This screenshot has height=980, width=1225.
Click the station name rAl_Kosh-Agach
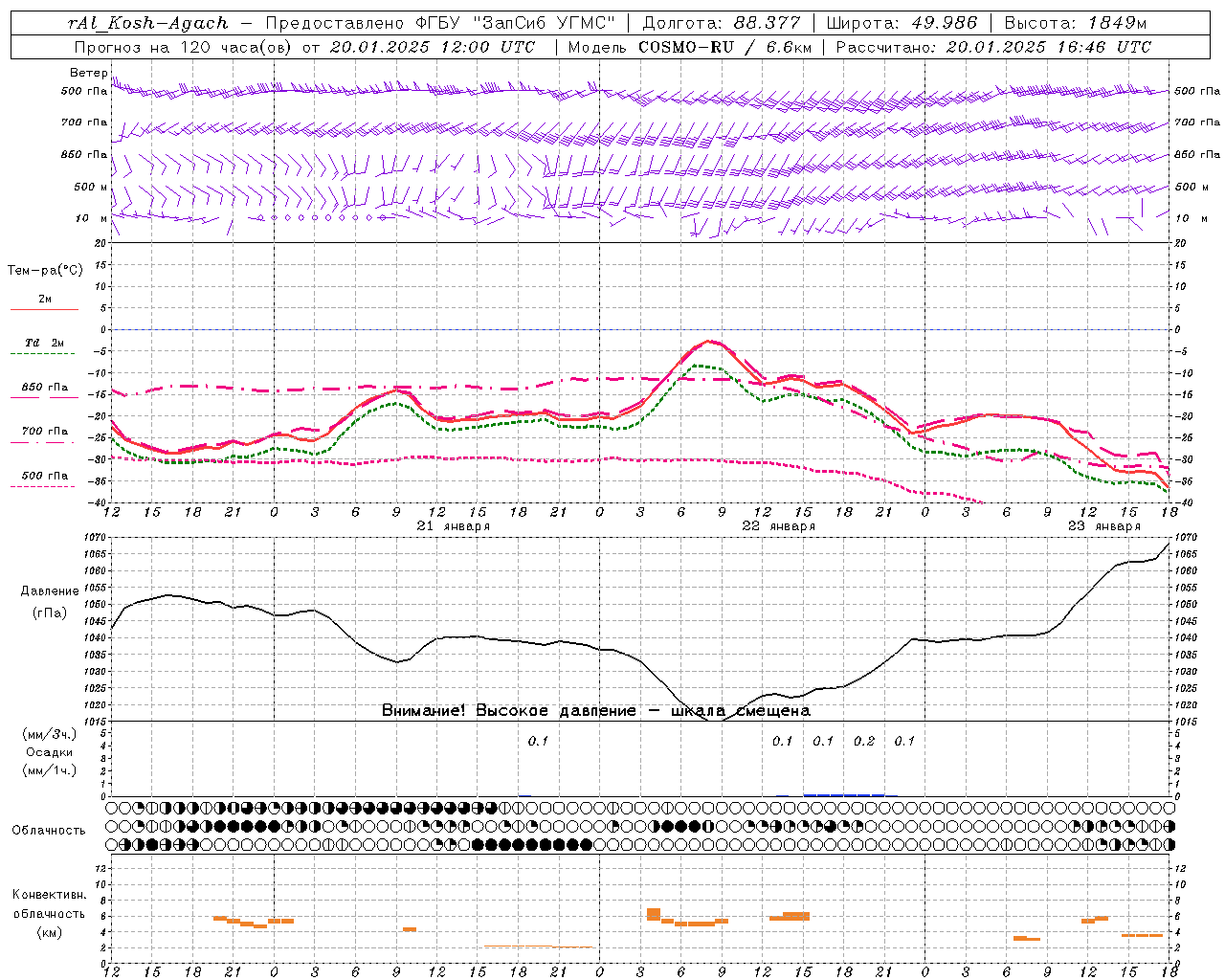(x=148, y=23)
